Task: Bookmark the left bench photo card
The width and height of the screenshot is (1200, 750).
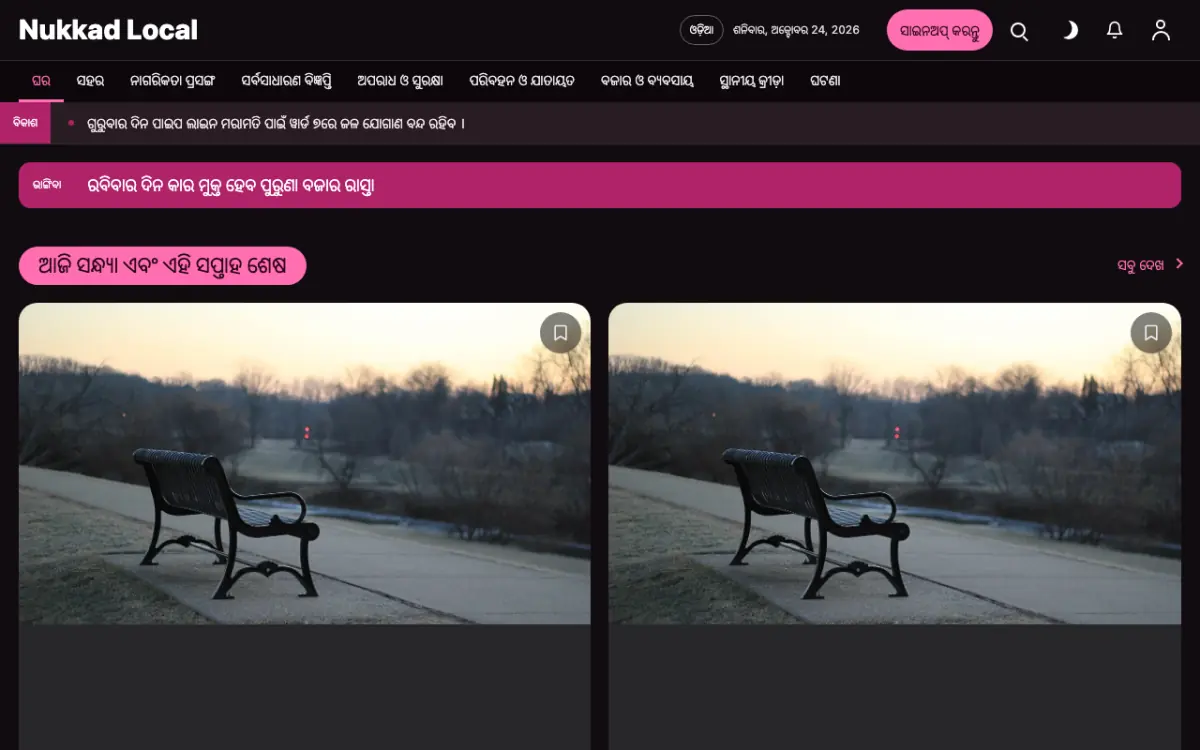Action: click(560, 333)
